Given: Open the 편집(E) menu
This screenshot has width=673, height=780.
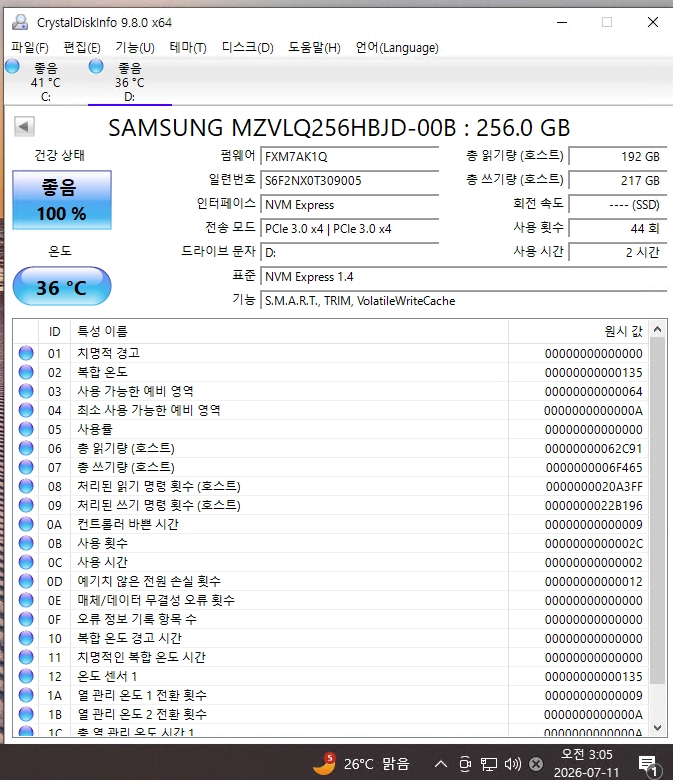Looking at the screenshot, I should pyautogui.click(x=82, y=48).
